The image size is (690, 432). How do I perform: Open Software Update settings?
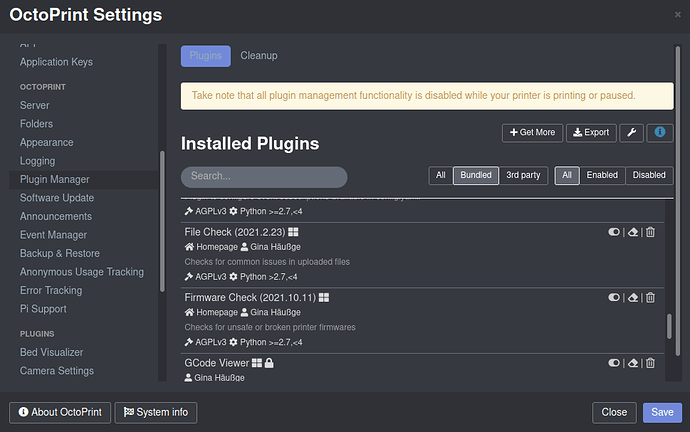[x=57, y=198]
